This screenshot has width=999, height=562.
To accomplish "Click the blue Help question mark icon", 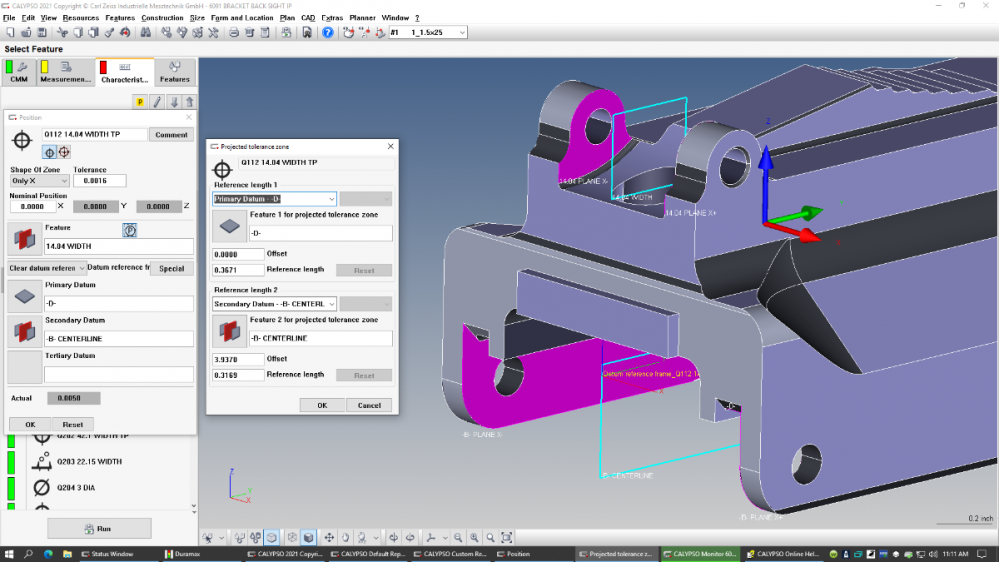I will click(x=327, y=33).
